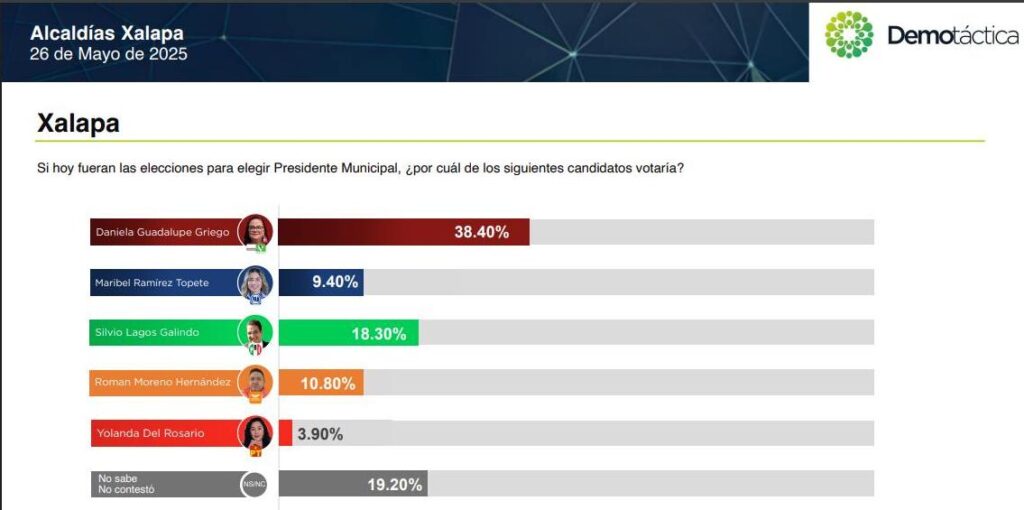
Task: Select Maribel Ramirez Topete's portrait icon
Action: point(255,283)
